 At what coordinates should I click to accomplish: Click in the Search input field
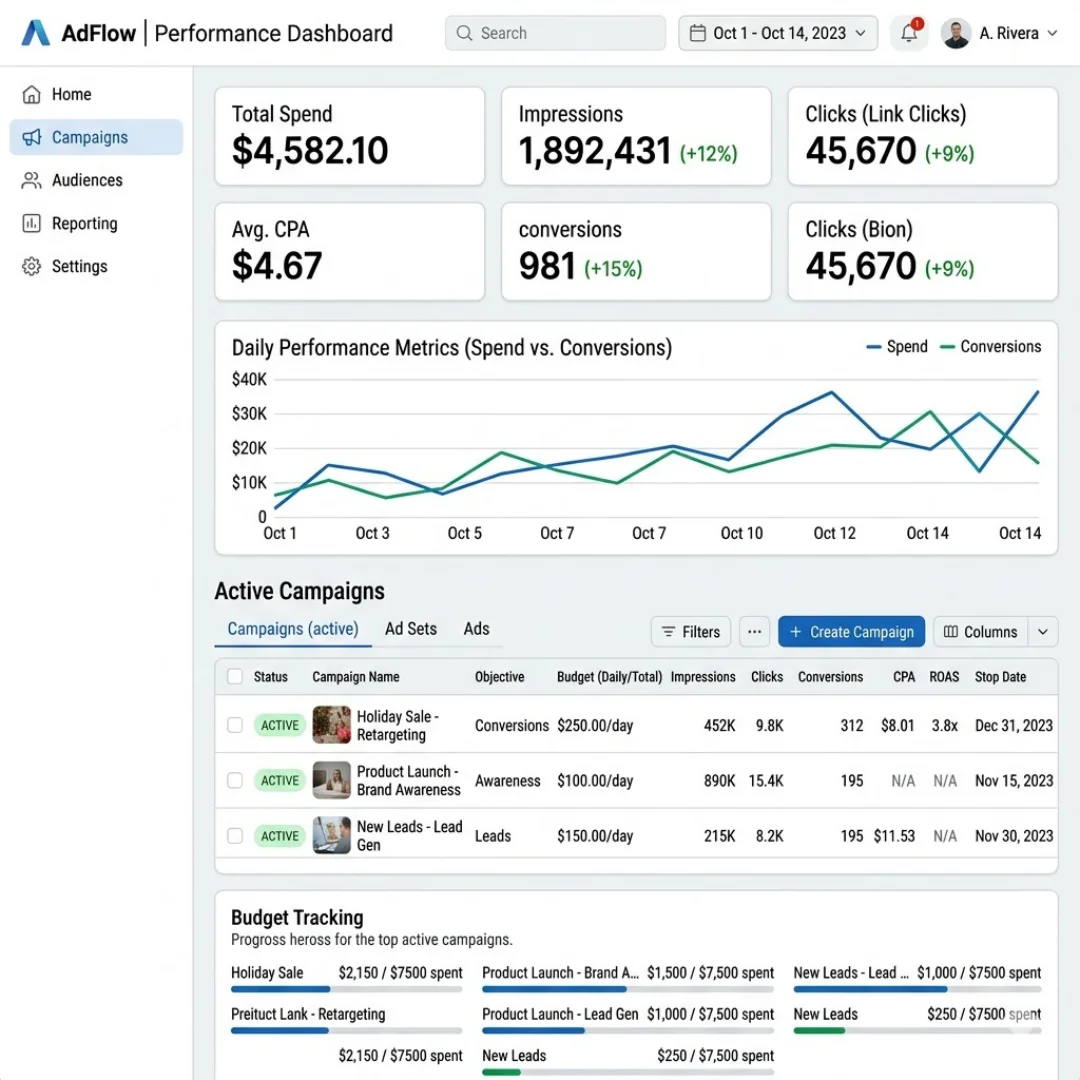[555, 33]
